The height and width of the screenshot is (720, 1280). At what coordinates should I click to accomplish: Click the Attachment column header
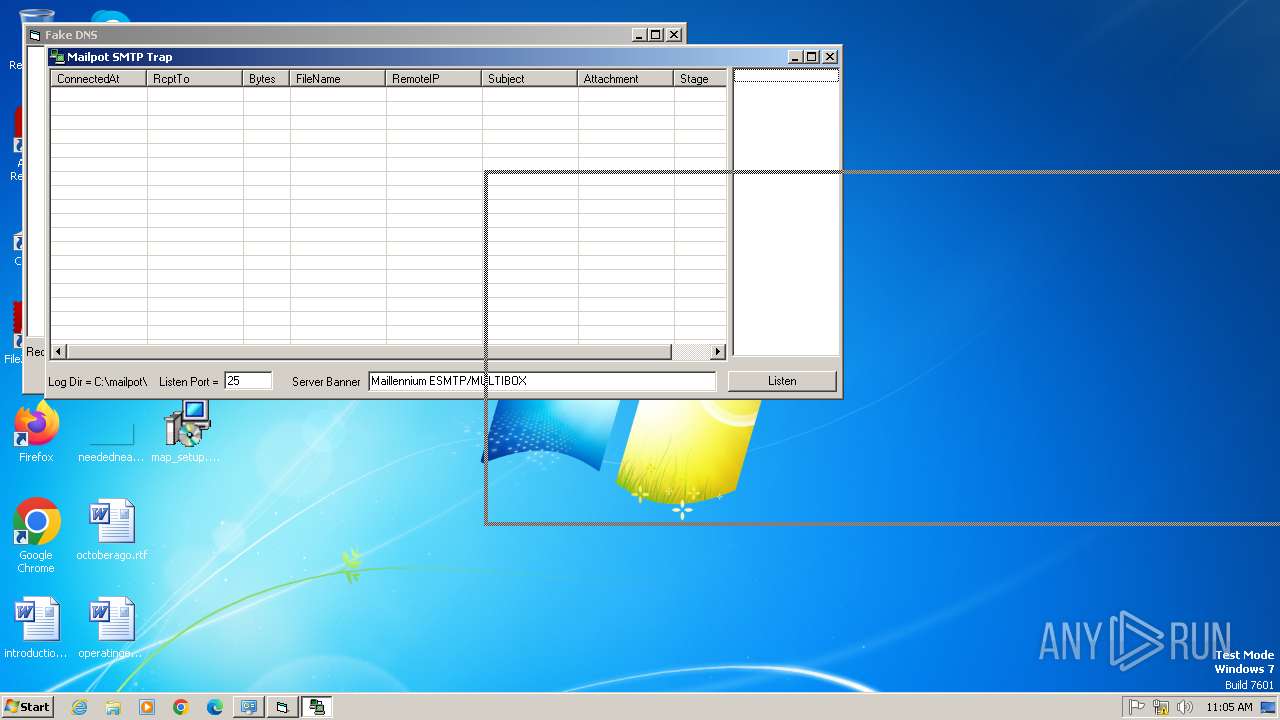(626, 78)
